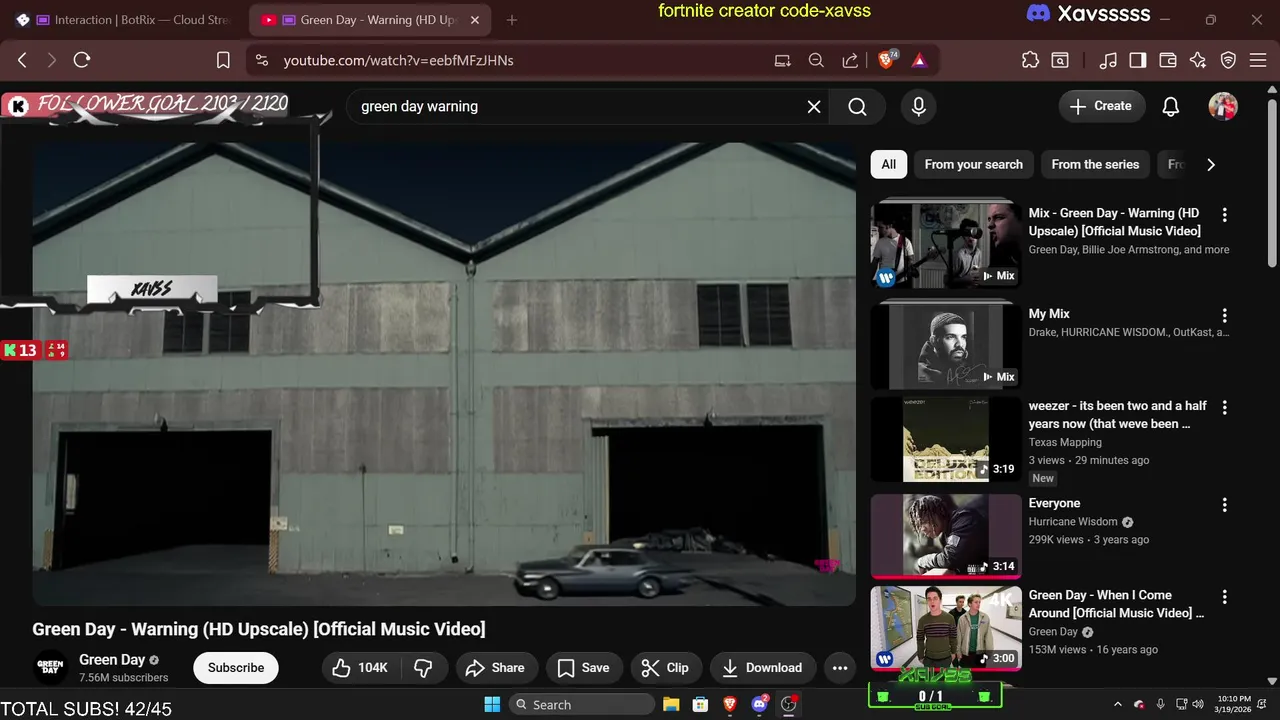1280x720 pixels.
Task: Click the YouTube search magnifier button
Action: (858, 106)
